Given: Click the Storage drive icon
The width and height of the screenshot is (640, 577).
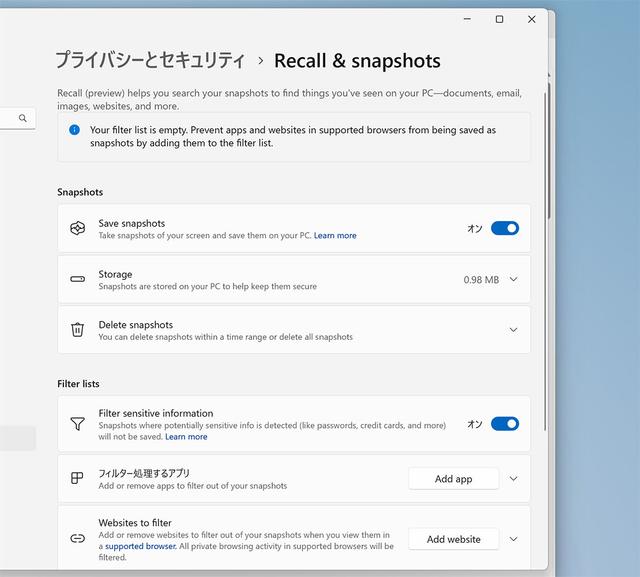Looking at the screenshot, I should (x=78, y=279).
